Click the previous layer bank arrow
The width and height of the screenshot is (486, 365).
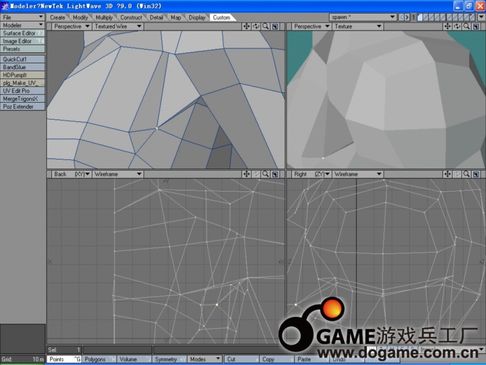pyautogui.click(x=401, y=17)
